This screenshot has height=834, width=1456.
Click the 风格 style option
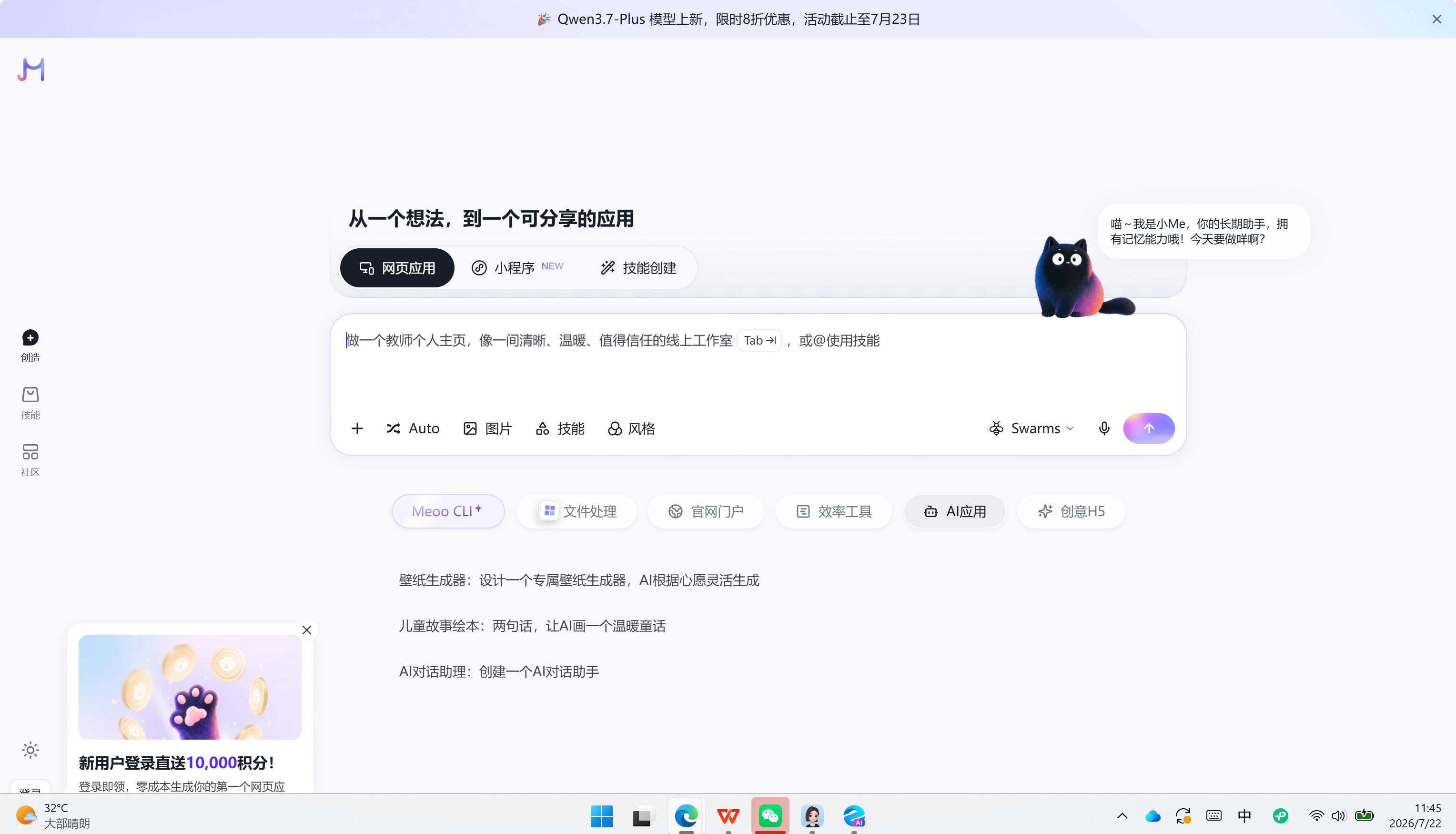632,428
